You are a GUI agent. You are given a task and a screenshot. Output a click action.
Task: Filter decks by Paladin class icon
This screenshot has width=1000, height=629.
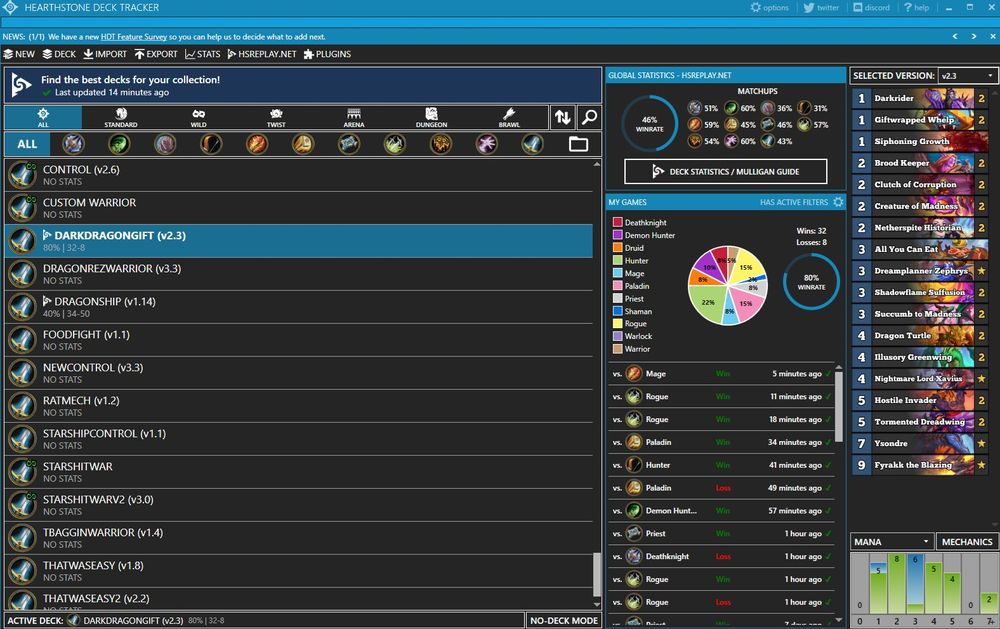coord(303,144)
